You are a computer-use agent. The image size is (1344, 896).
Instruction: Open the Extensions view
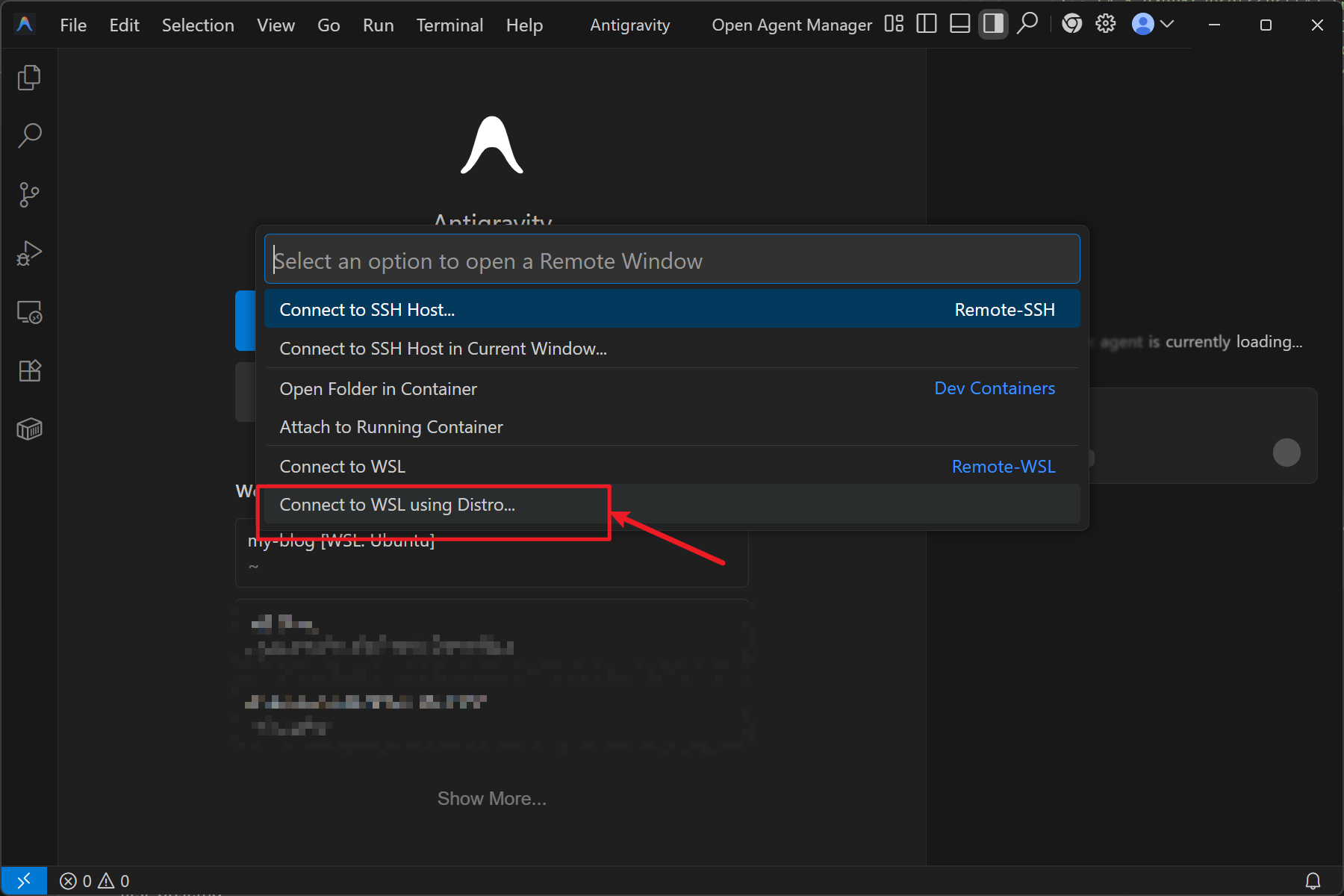point(29,371)
